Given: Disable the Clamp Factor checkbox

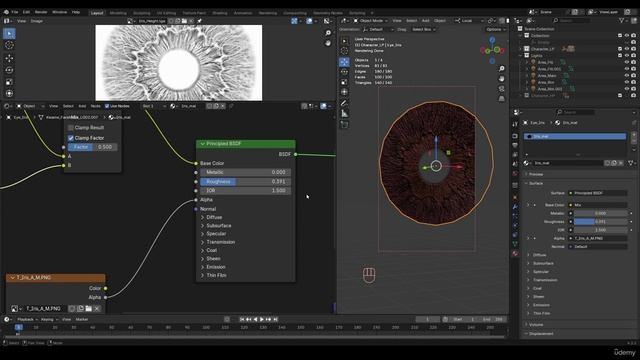Looking at the screenshot, I should point(71,138).
